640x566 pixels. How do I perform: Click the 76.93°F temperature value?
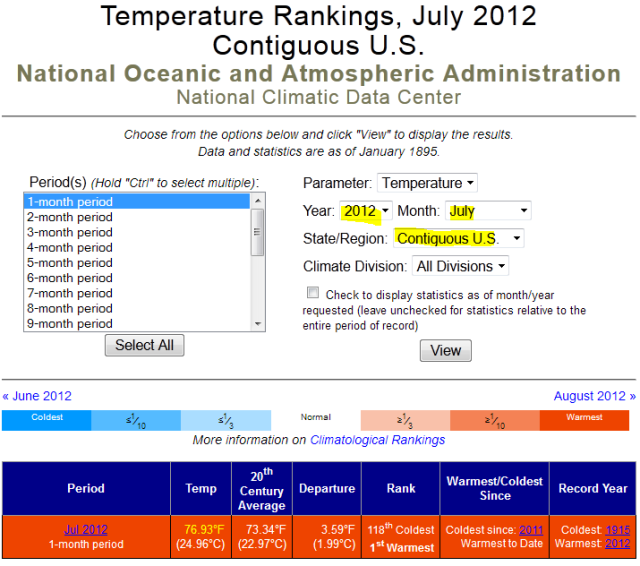(204, 530)
